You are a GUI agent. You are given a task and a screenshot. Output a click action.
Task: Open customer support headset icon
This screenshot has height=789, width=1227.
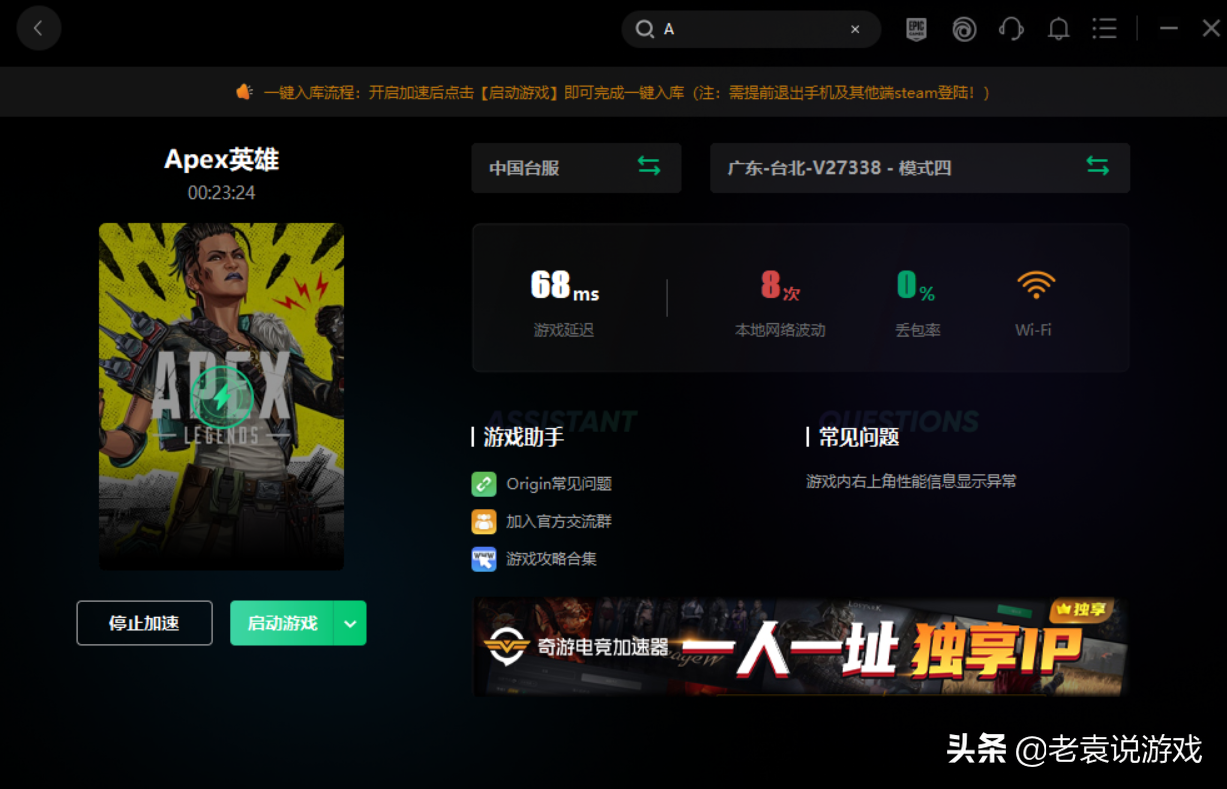click(1011, 29)
